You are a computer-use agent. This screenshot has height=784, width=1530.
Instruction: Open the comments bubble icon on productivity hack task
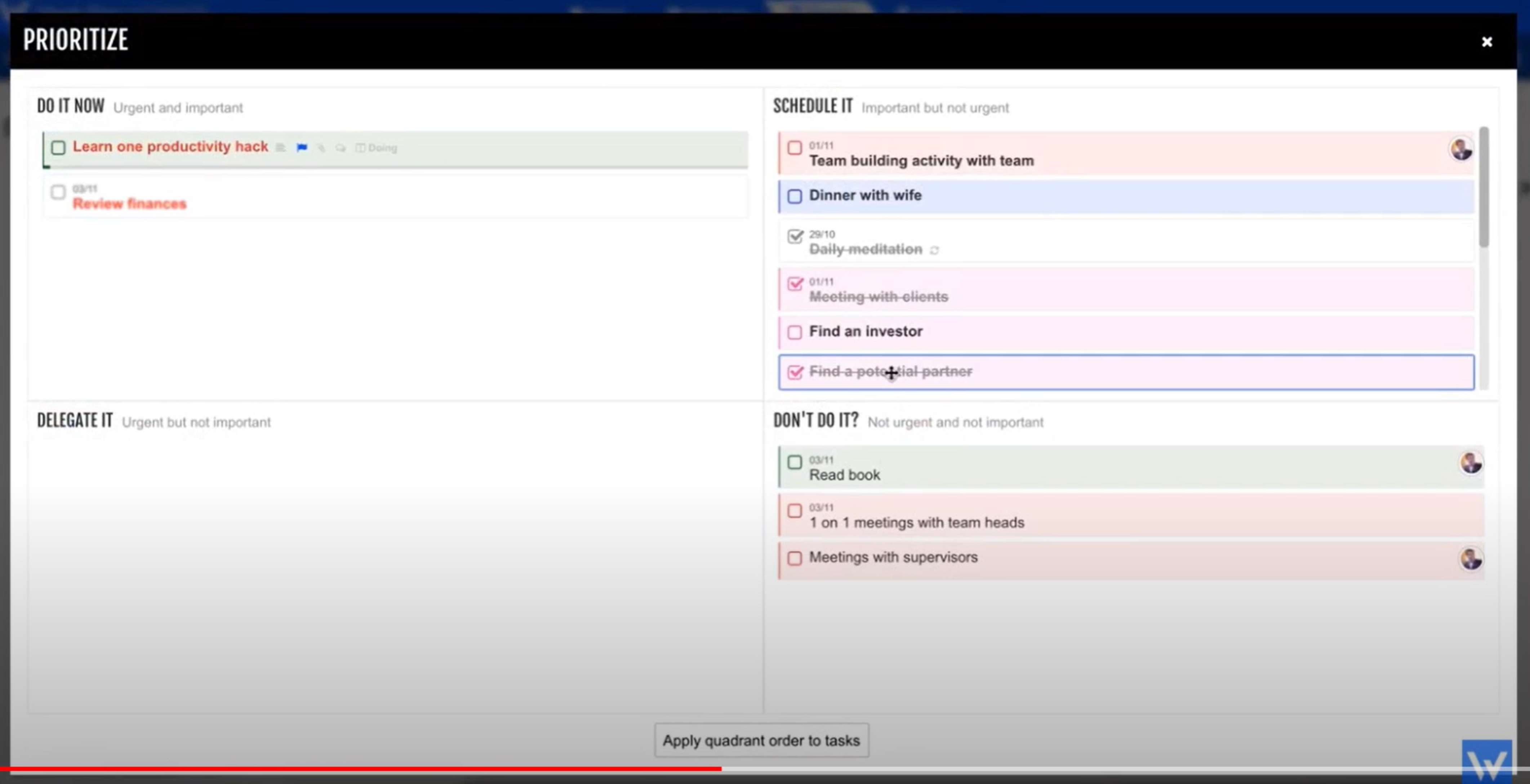pos(340,147)
